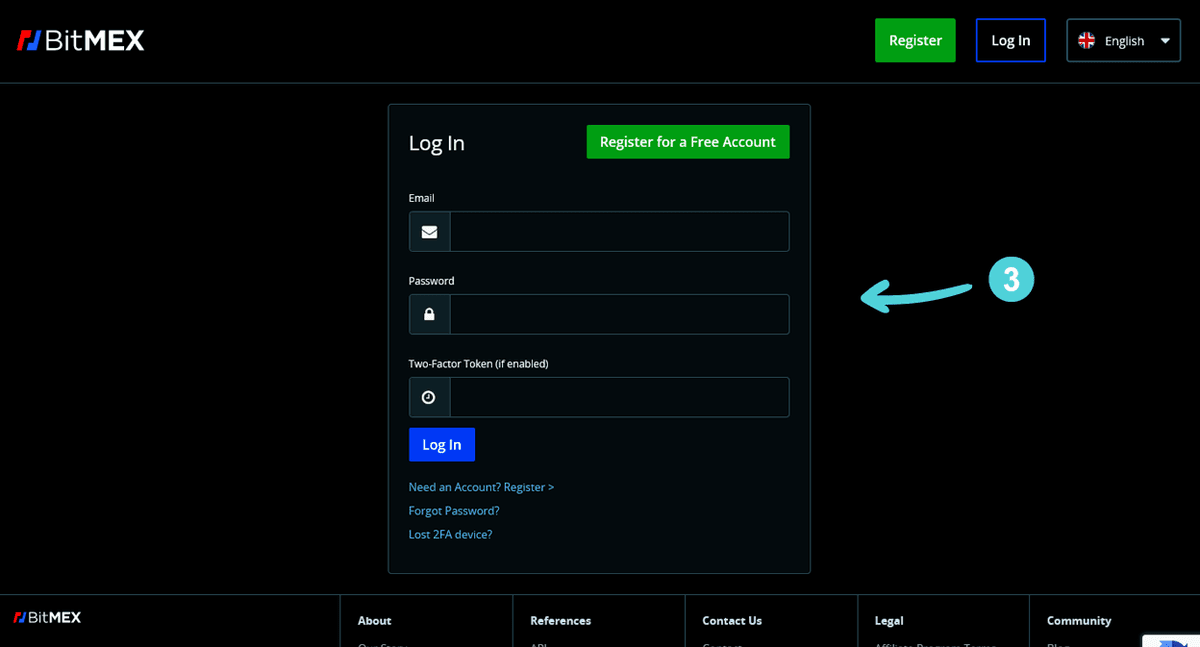Click the Legal footer heading
Image resolution: width=1200 pixels, height=647 pixels.
[889, 621]
